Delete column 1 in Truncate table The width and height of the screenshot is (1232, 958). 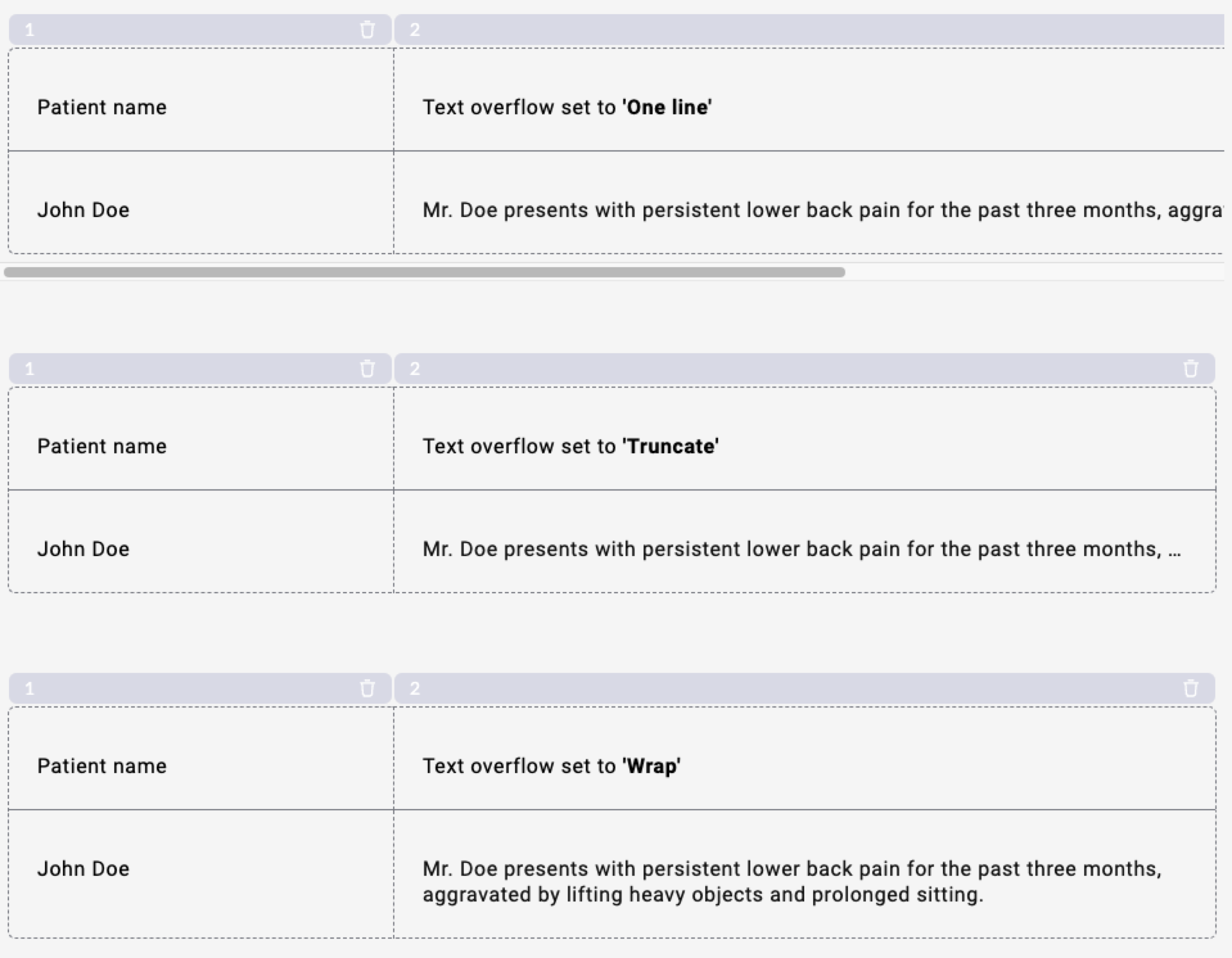click(x=367, y=369)
